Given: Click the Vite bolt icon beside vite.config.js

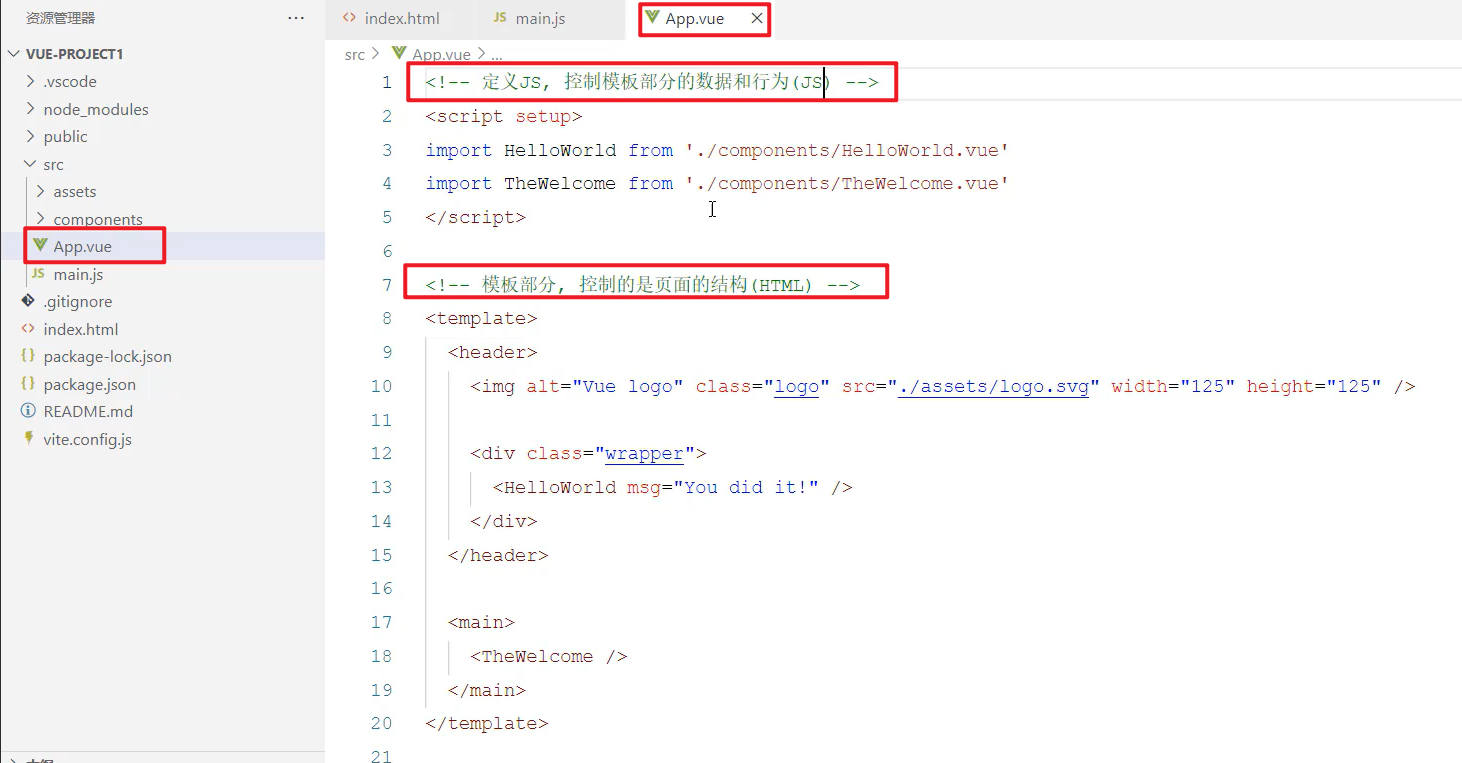Looking at the screenshot, I should [28, 439].
